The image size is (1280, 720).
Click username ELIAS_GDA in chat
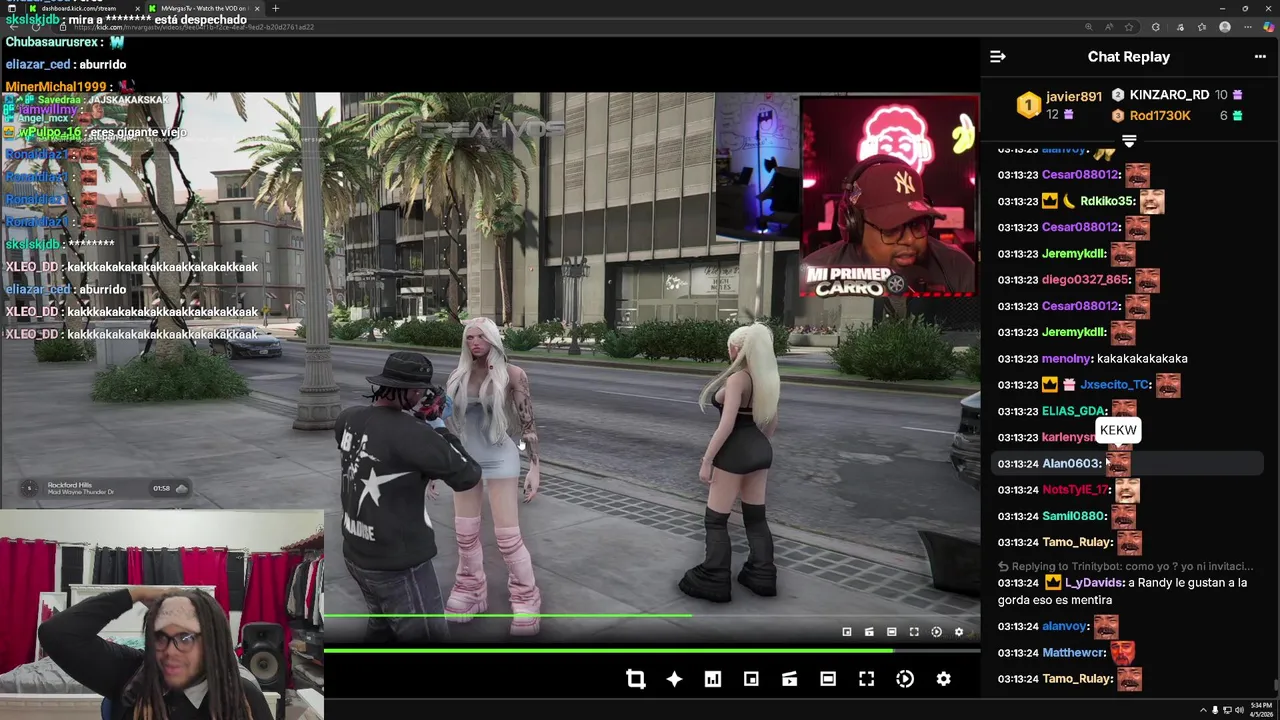click(1073, 411)
